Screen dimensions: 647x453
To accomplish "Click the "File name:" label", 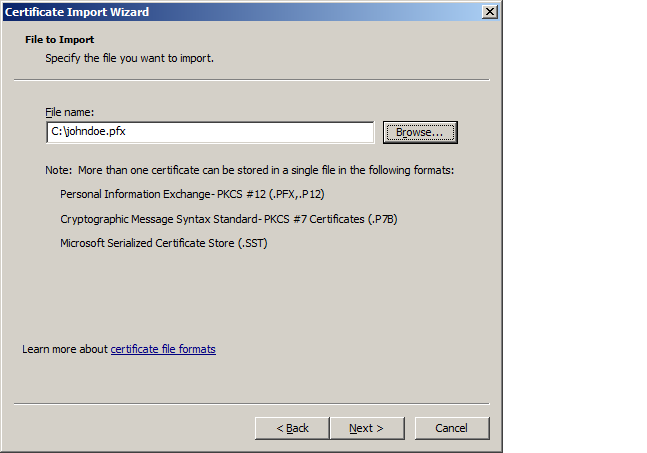I will click(x=68, y=113).
